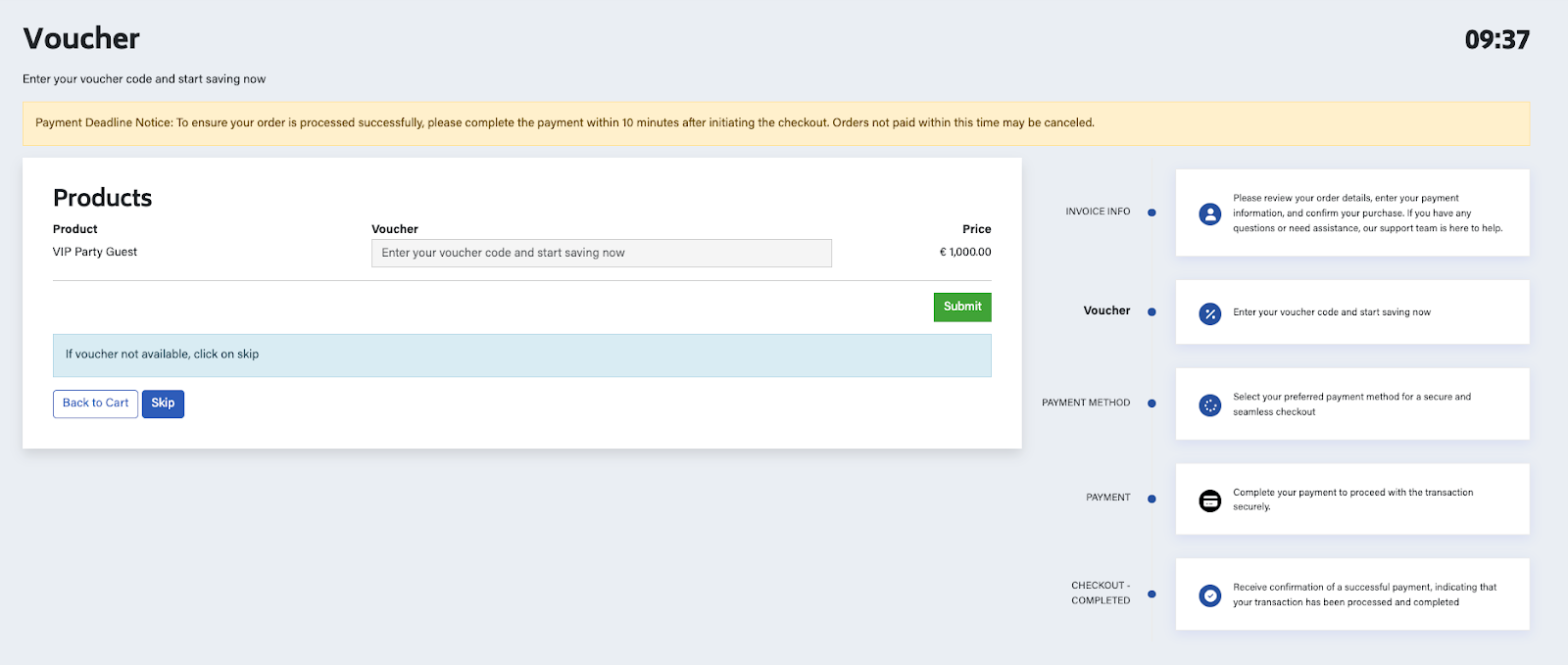
Task: Click the Payment credit card icon
Action: [x=1210, y=500]
